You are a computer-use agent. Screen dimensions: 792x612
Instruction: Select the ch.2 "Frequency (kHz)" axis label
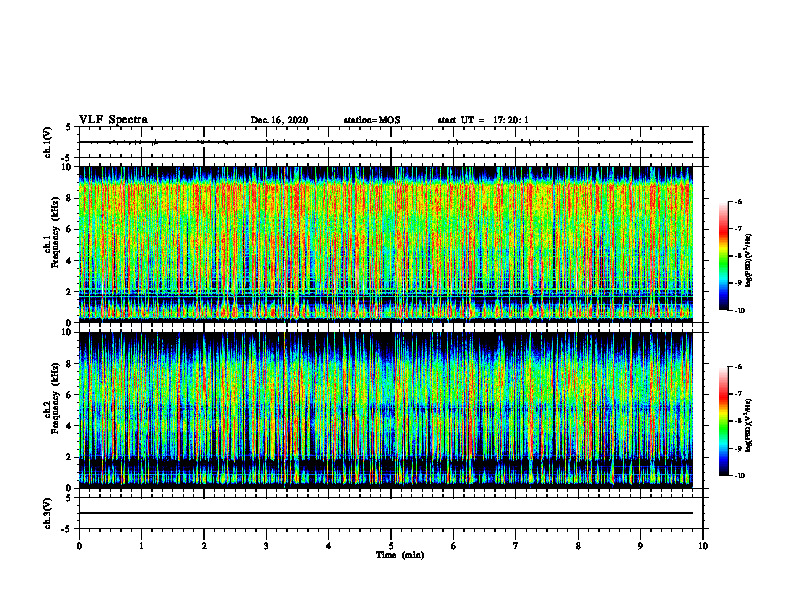coord(55,398)
